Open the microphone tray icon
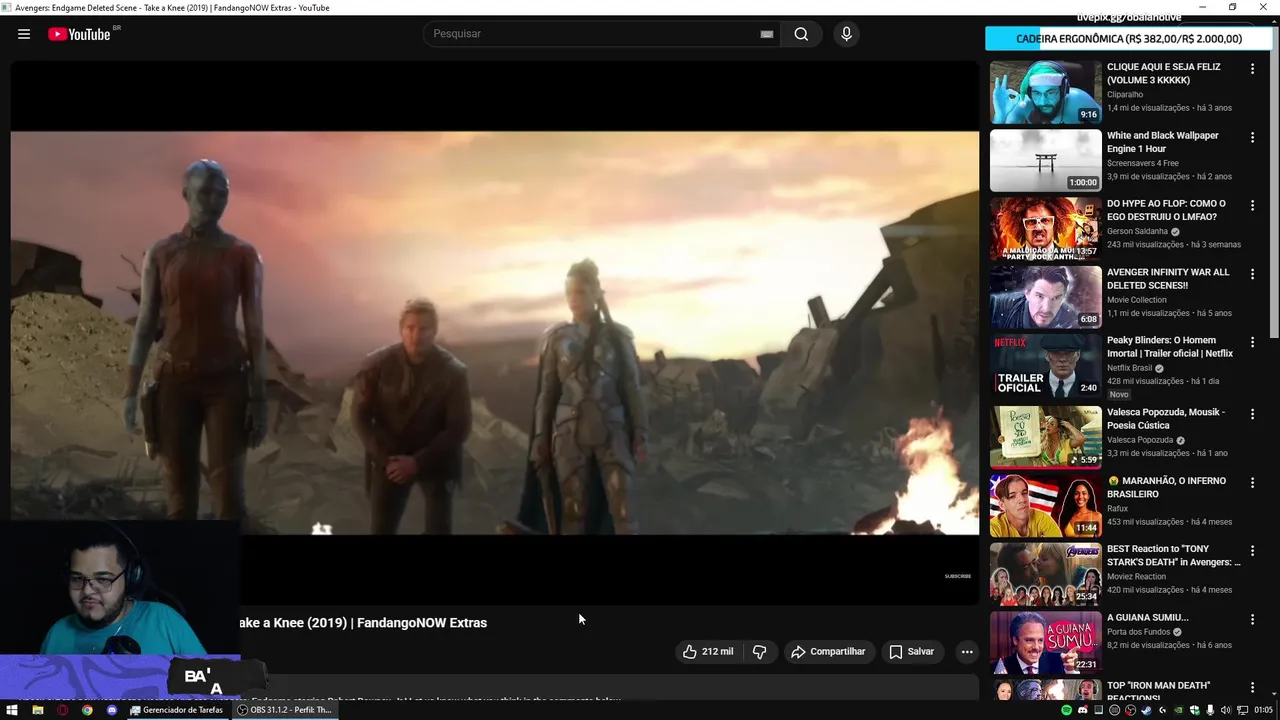Screen dimensions: 1280x720 click(x=1210, y=710)
